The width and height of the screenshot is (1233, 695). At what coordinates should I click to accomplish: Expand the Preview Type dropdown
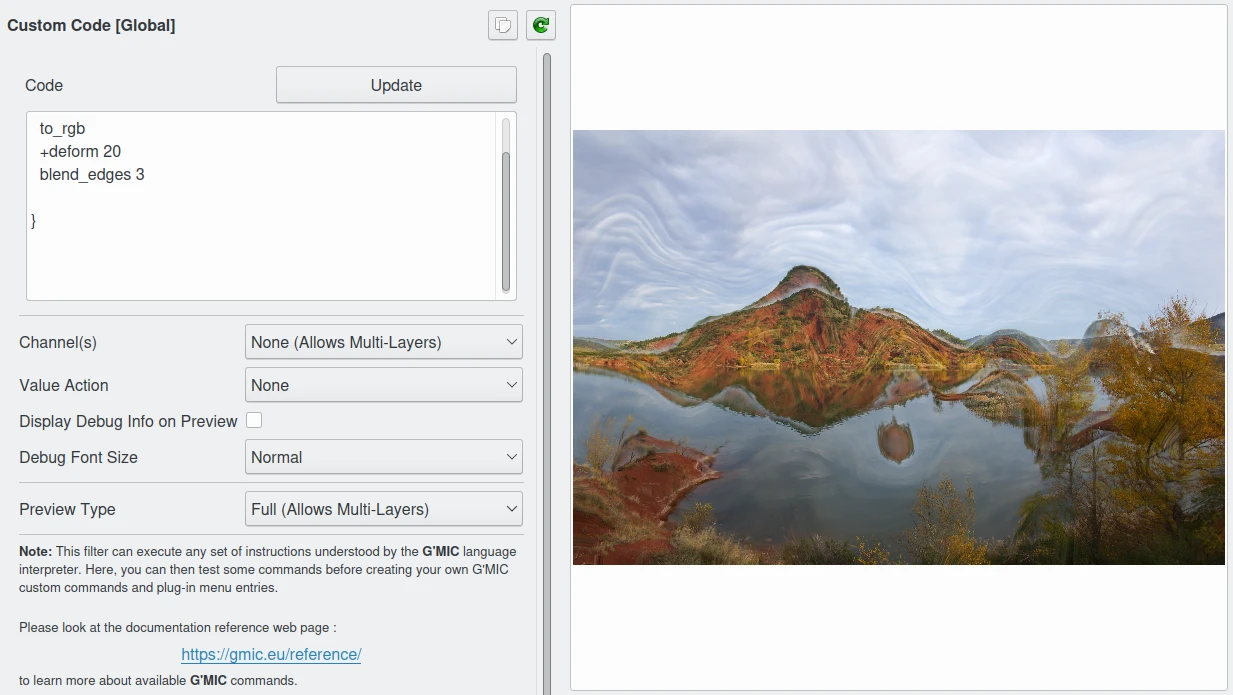tap(383, 509)
